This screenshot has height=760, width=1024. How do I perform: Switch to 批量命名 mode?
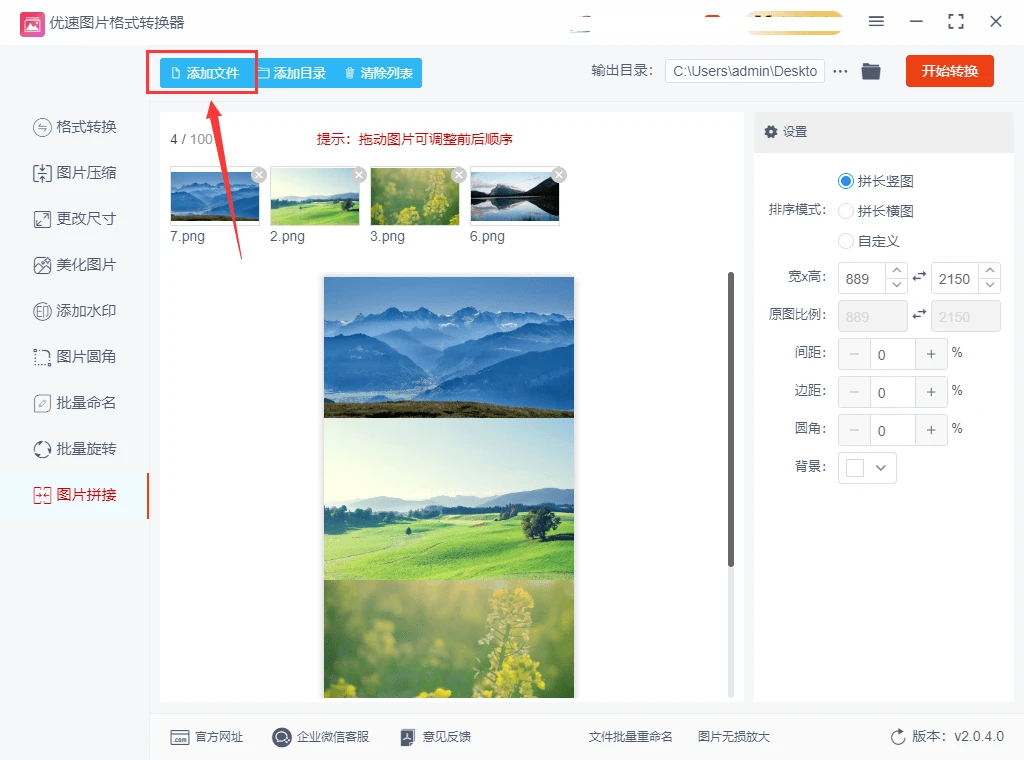(75, 403)
